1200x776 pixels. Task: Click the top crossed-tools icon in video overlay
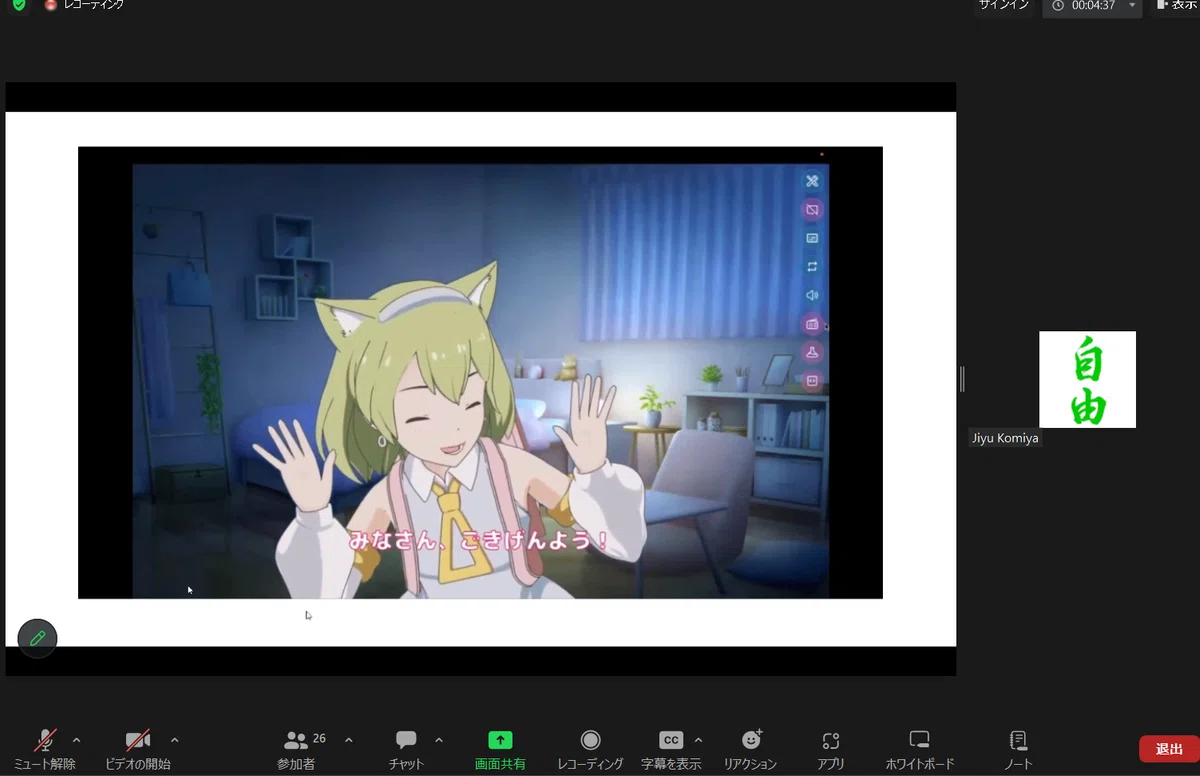point(812,181)
